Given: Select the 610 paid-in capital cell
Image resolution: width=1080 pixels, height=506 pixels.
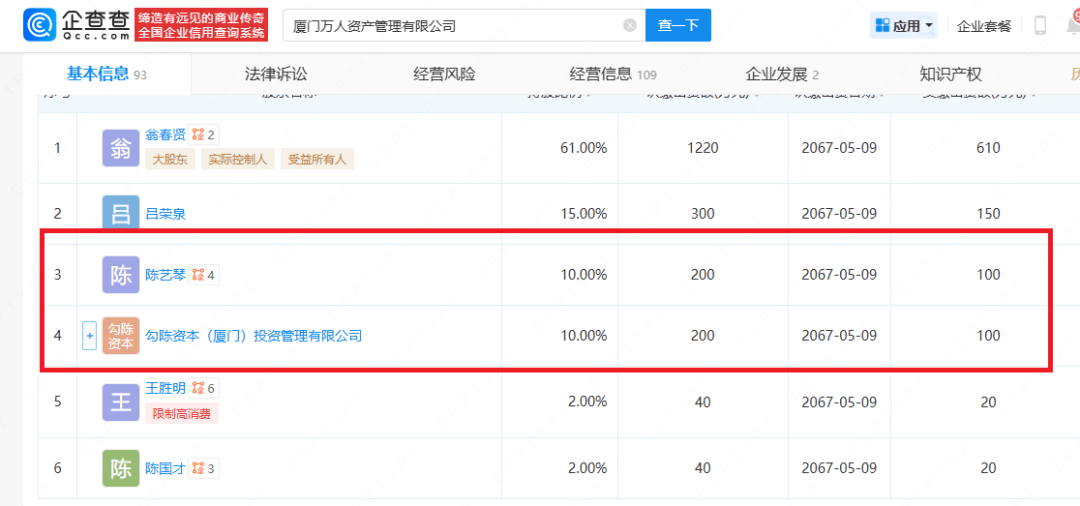Looking at the screenshot, I should (x=988, y=147).
